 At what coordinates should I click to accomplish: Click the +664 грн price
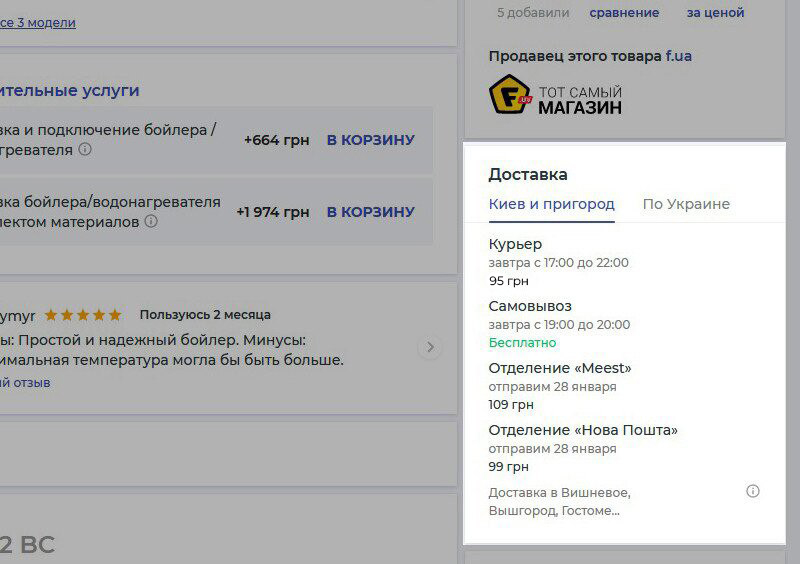[277, 140]
